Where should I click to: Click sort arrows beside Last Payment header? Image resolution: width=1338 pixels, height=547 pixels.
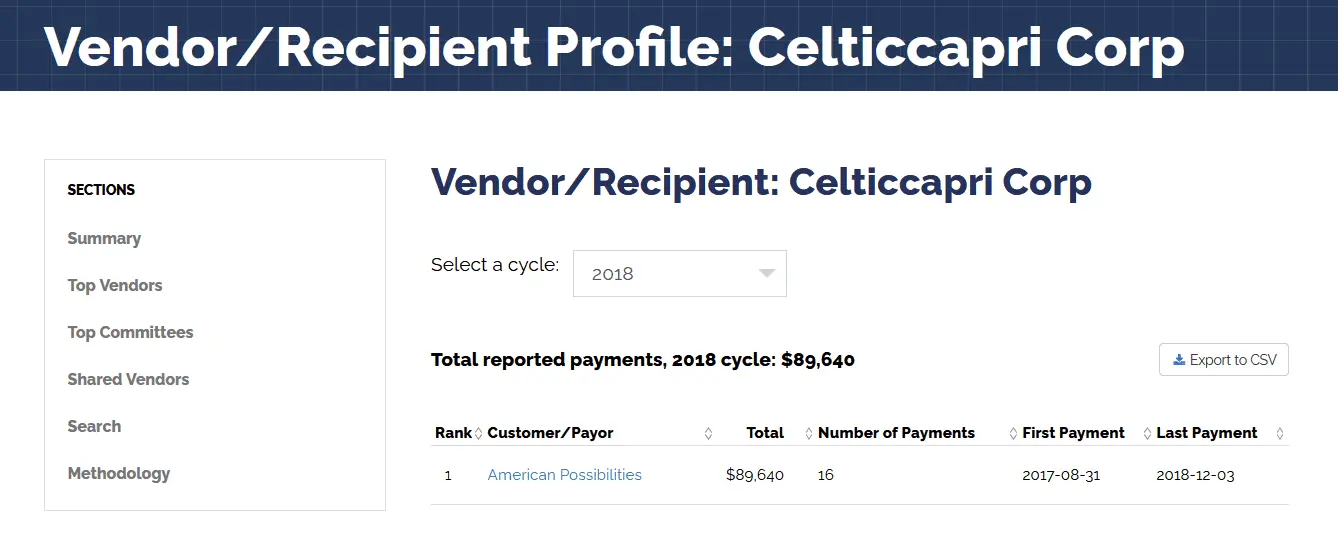pyautogui.click(x=1280, y=433)
